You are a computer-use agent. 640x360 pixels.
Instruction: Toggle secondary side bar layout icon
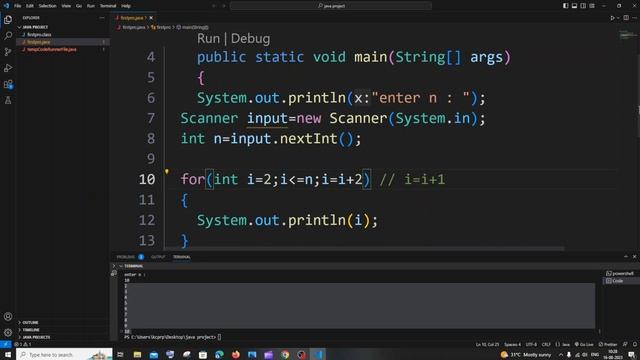click(x=583, y=6)
